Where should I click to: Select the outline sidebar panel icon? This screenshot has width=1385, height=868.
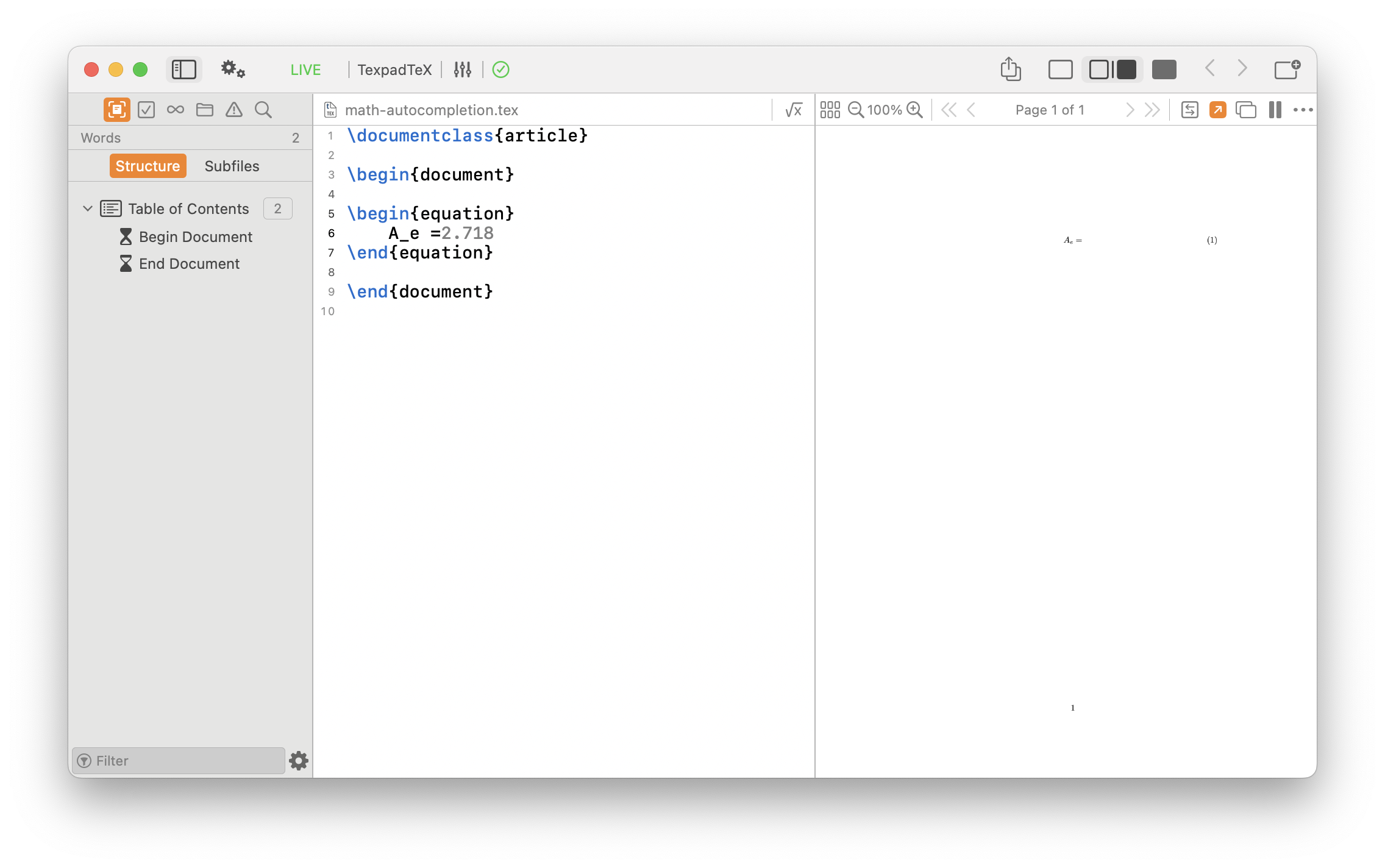click(116, 110)
